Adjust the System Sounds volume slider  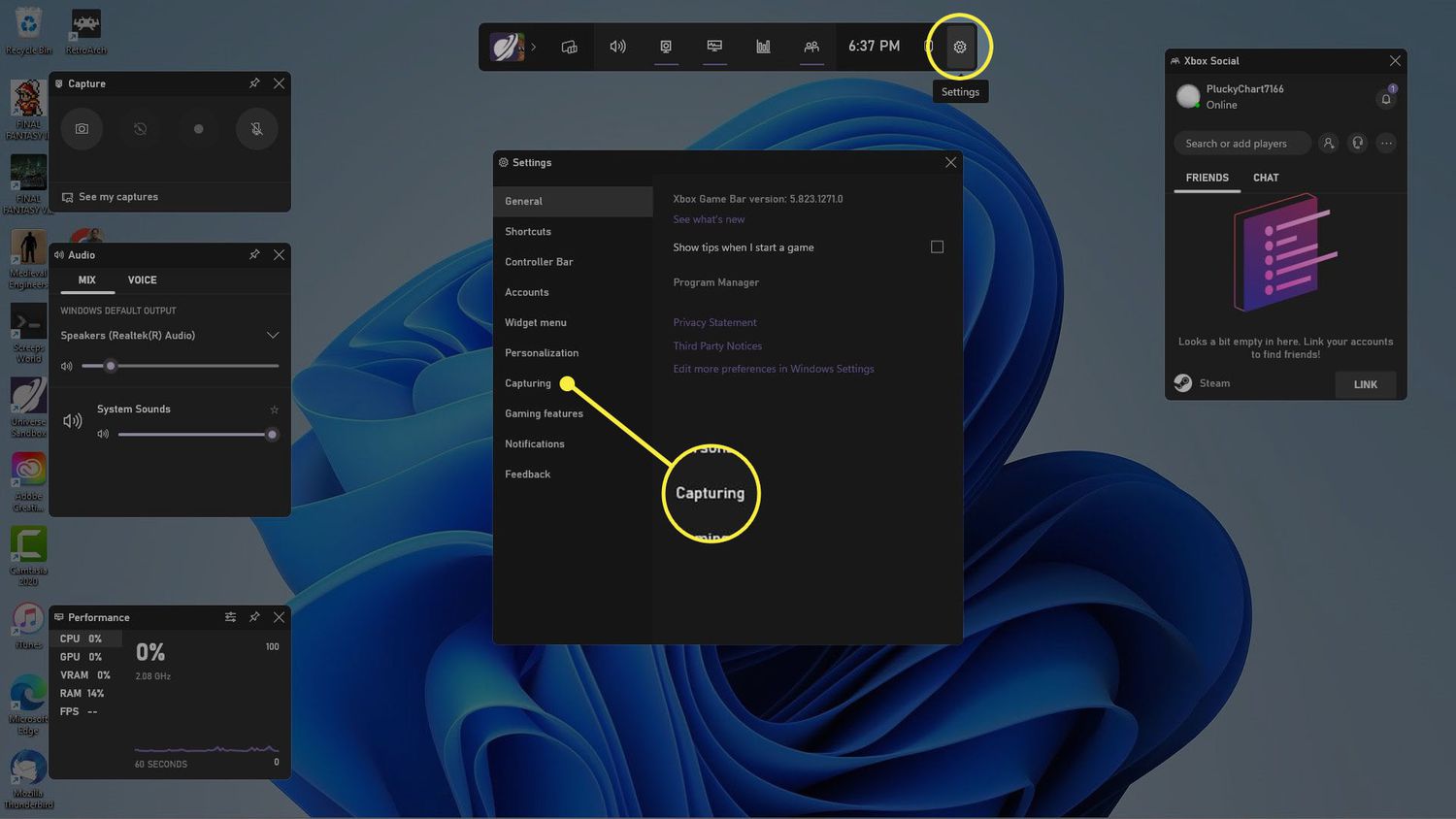click(x=272, y=435)
